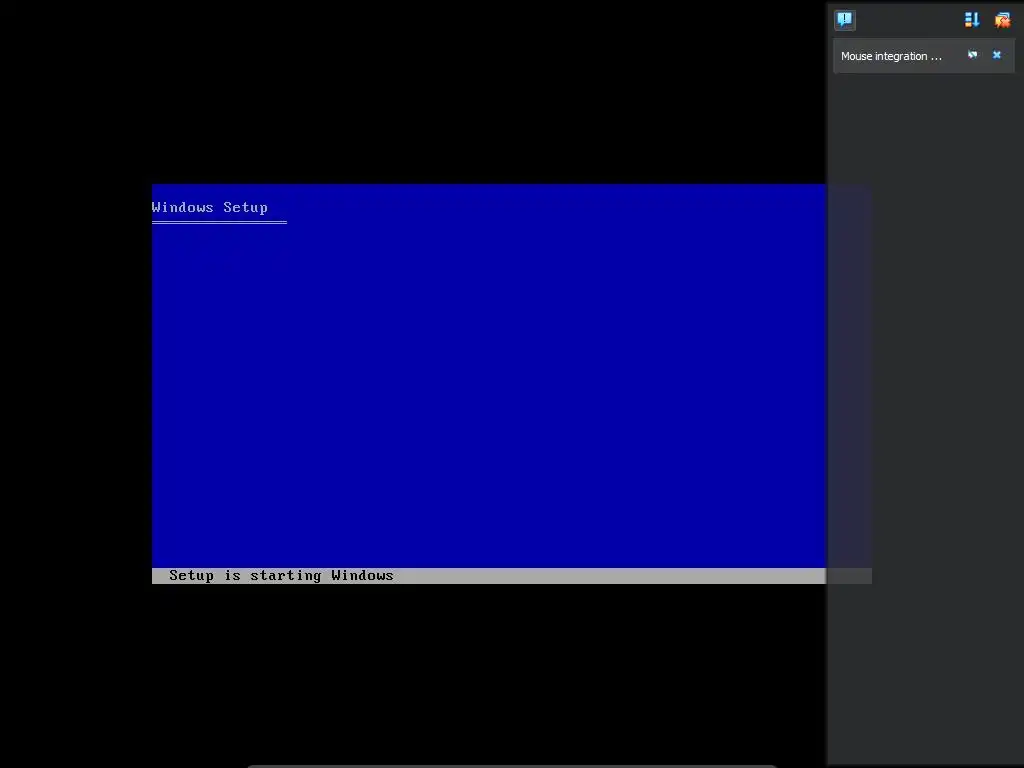Click the 'Windows Setup' heading text
1024x768 pixels.
(x=210, y=207)
